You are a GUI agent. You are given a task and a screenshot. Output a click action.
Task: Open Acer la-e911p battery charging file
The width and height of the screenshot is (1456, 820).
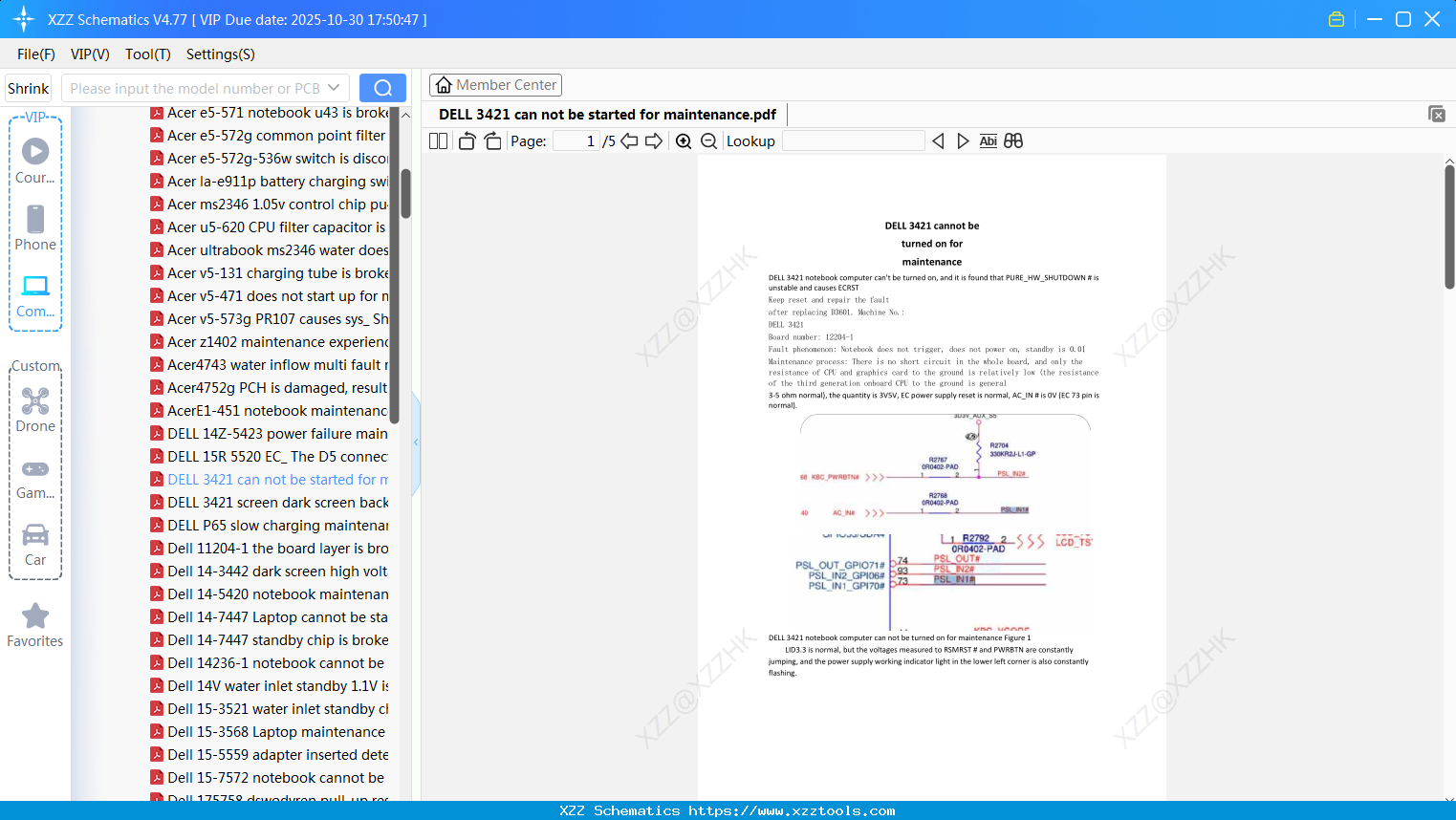269,182
